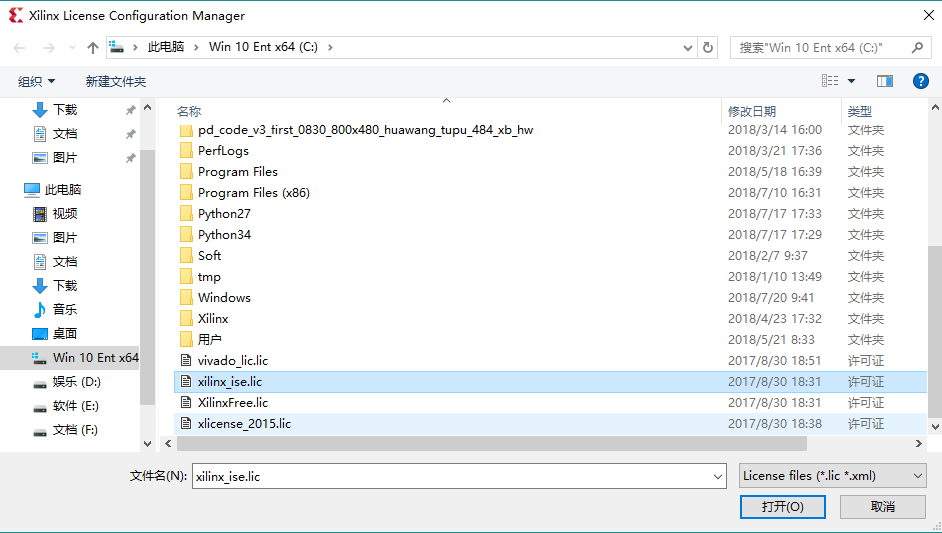Select the Soft folder icon
942x533 pixels.
[x=186, y=256]
